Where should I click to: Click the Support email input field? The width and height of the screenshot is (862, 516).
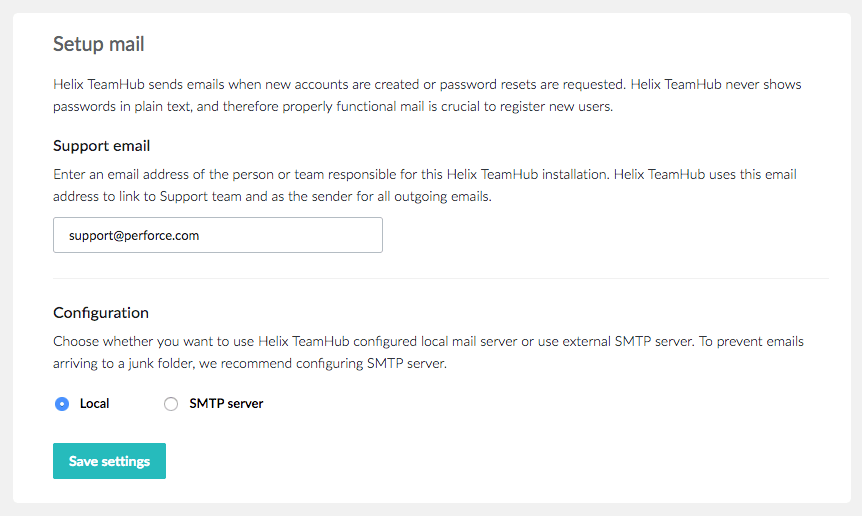pos(217,235)
